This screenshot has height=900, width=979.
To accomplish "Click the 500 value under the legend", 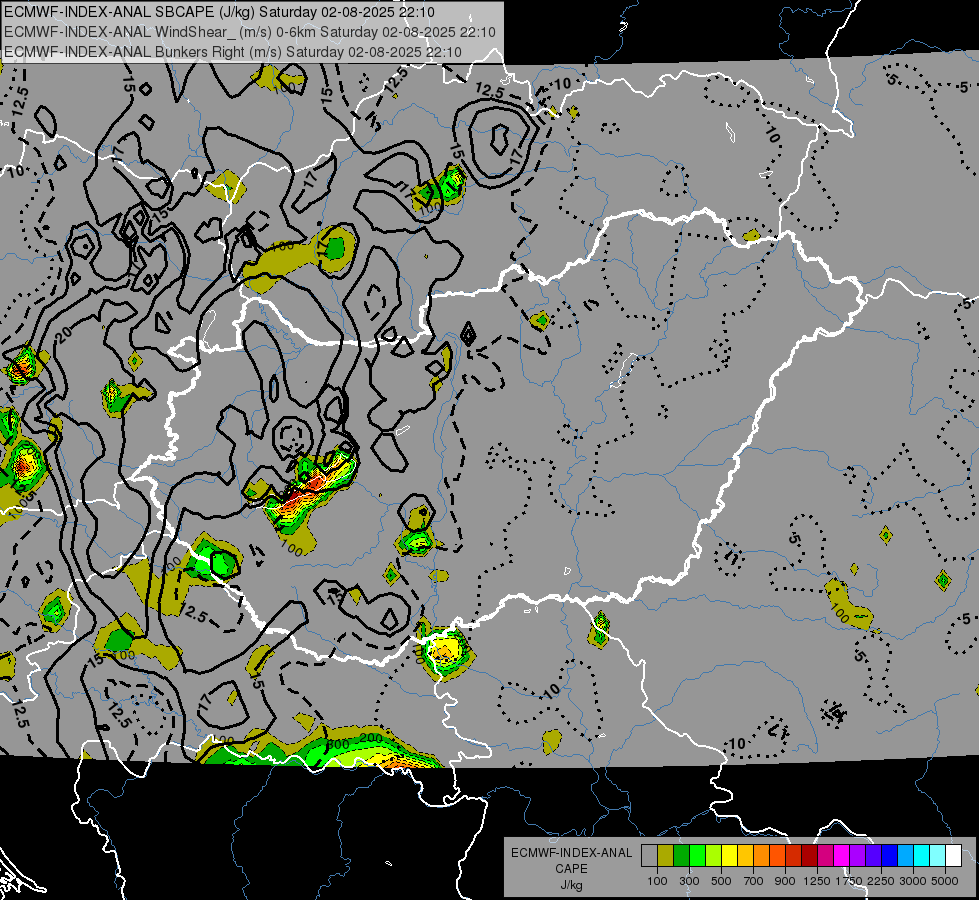I will pyautogui.click(x=721, y=881).
